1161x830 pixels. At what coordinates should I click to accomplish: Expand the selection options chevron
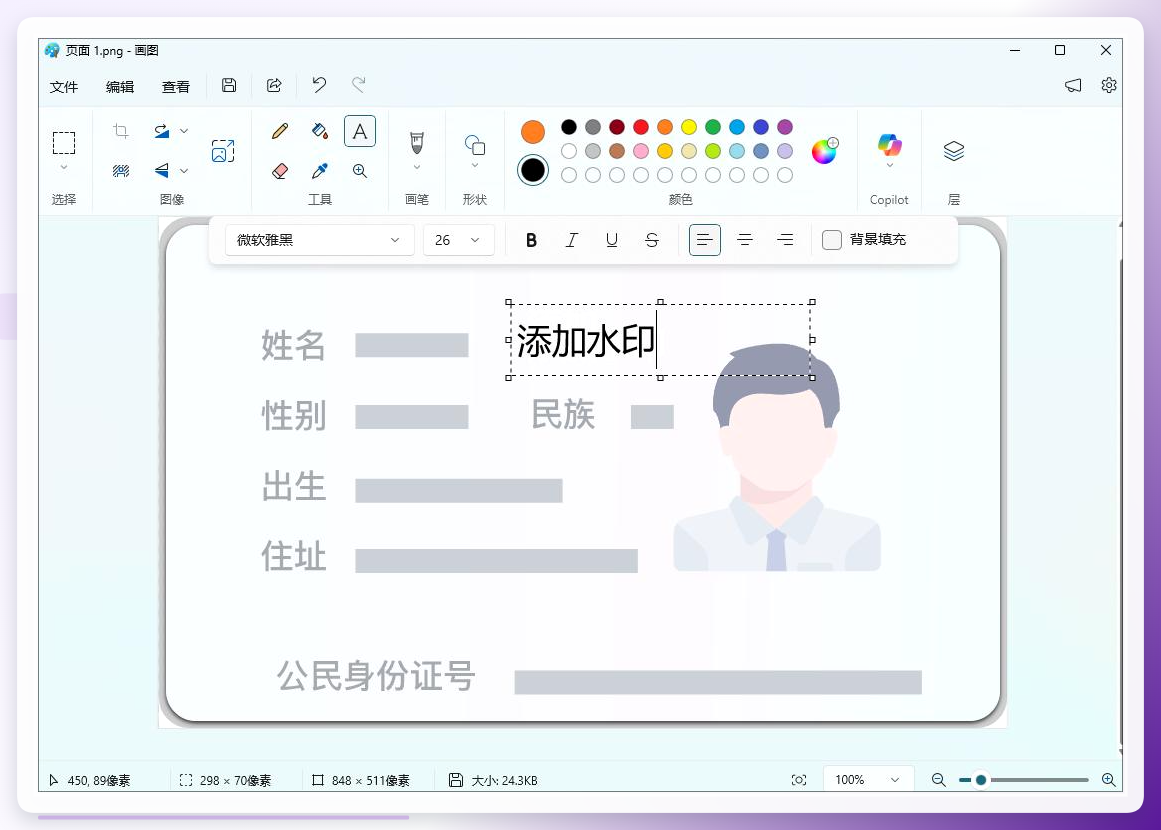coord(64,167)
